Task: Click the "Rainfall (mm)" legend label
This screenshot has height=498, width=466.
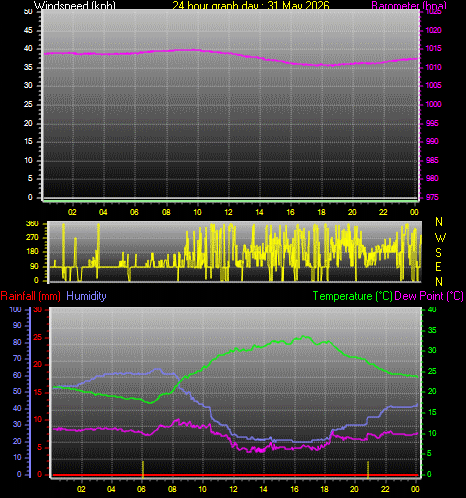Action: (31, 296)
